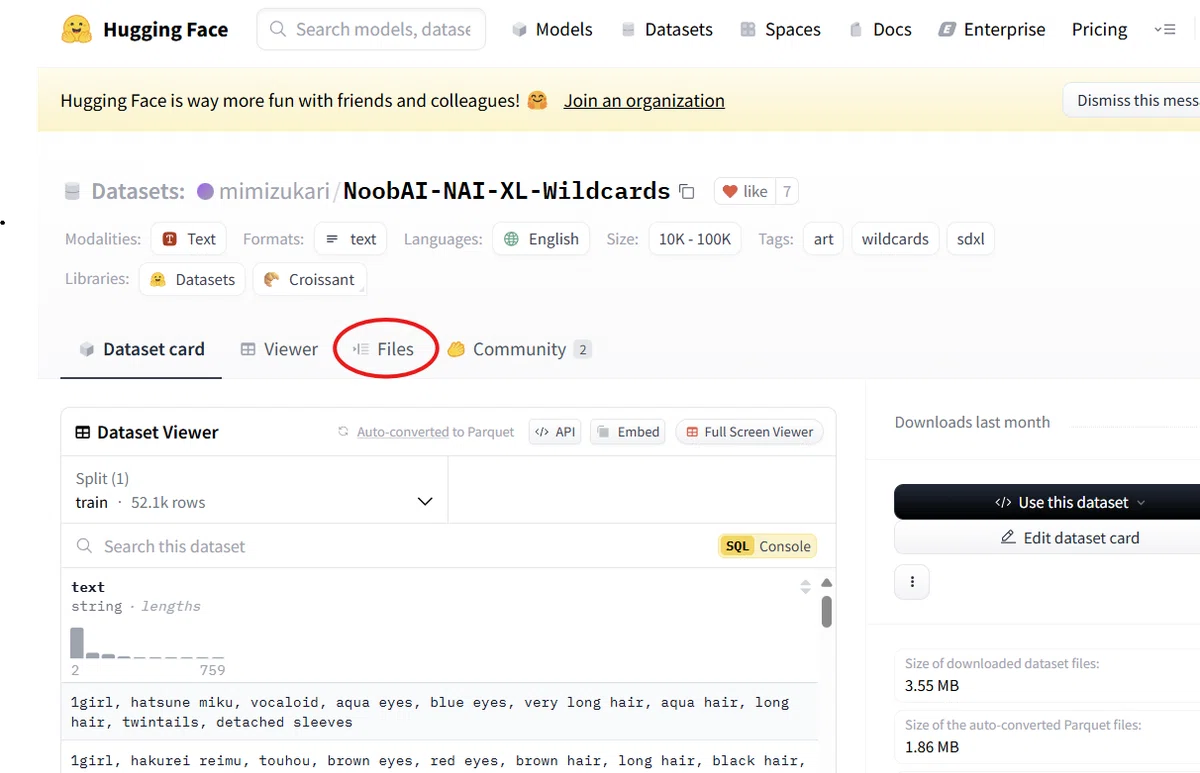1200x773 pixels.
Task: Open the Community tab
Action: pyautogui.click(x=519, y=349)
